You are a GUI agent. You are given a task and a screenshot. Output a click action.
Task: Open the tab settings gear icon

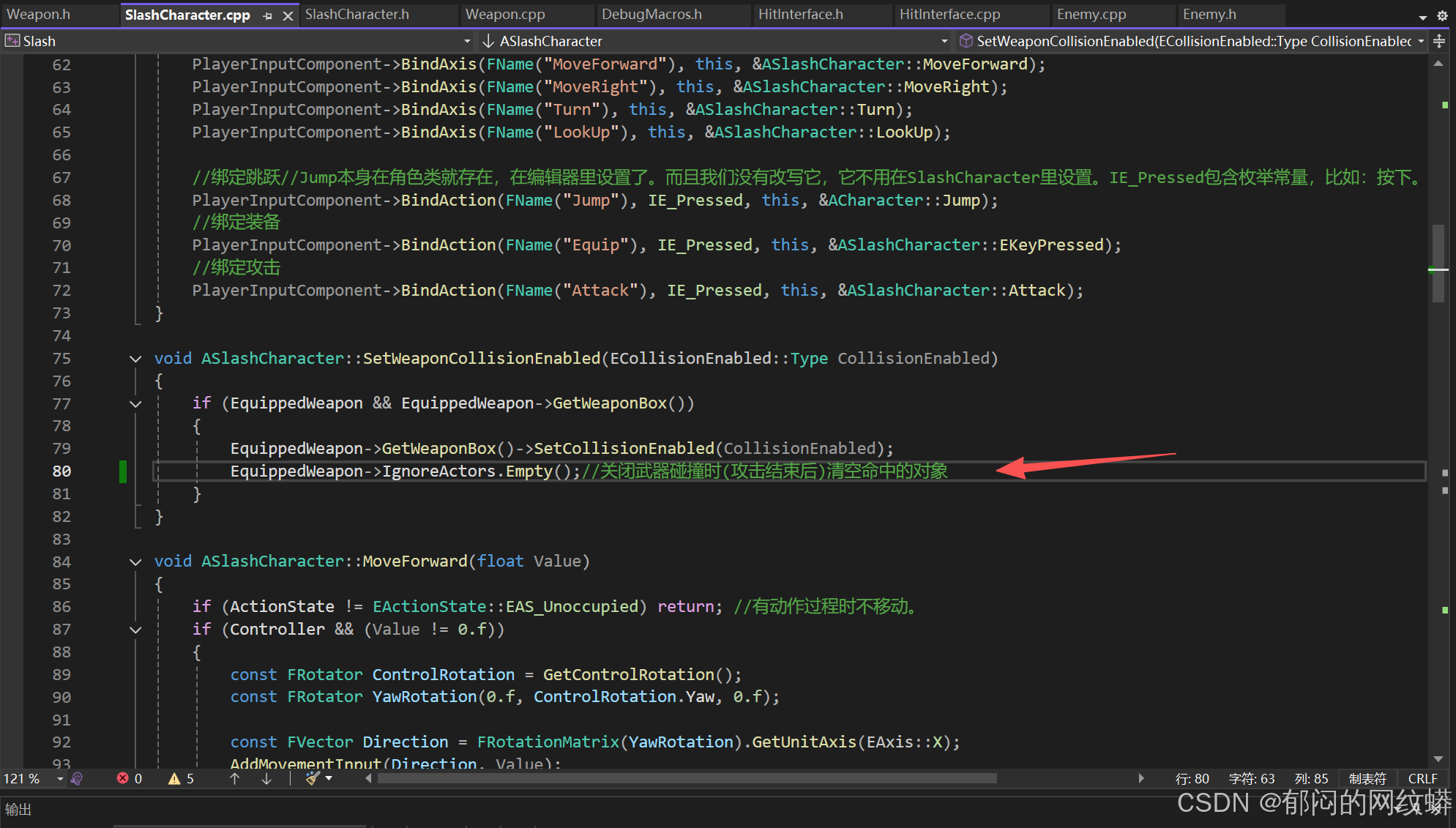[x=1442, y=15]
